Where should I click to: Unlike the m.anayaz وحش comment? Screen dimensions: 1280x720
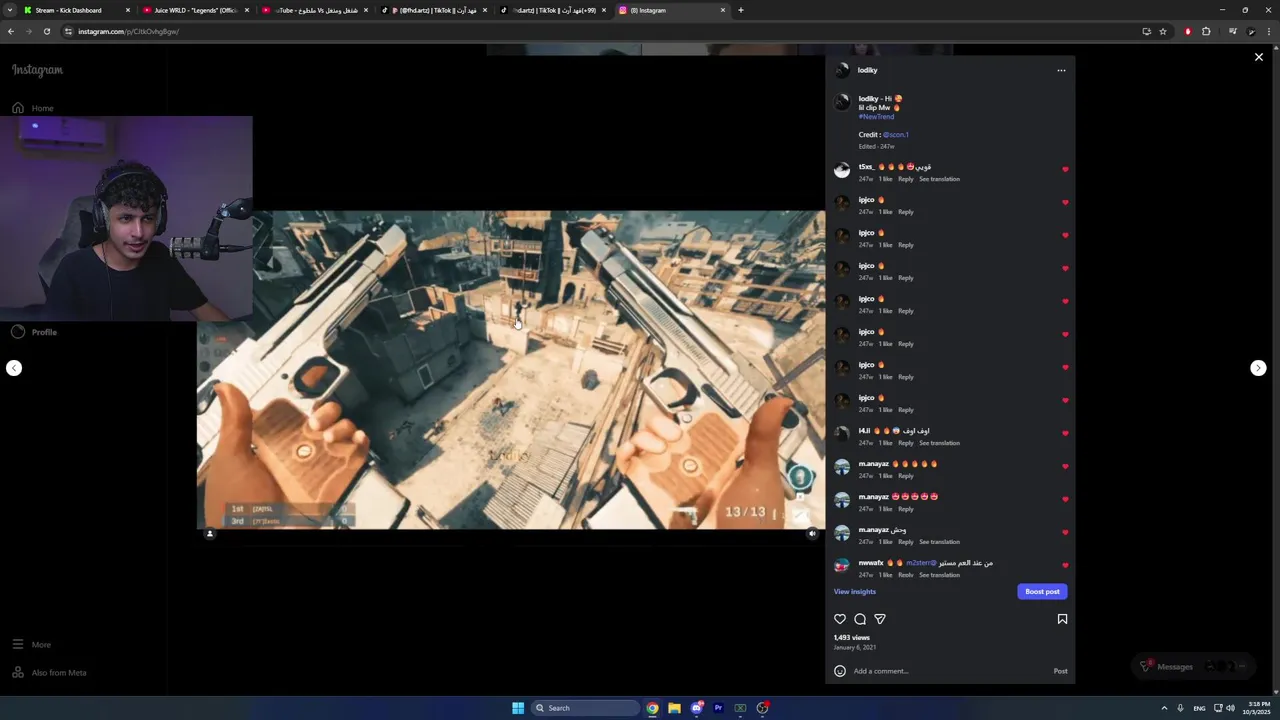pos(1065,533)
